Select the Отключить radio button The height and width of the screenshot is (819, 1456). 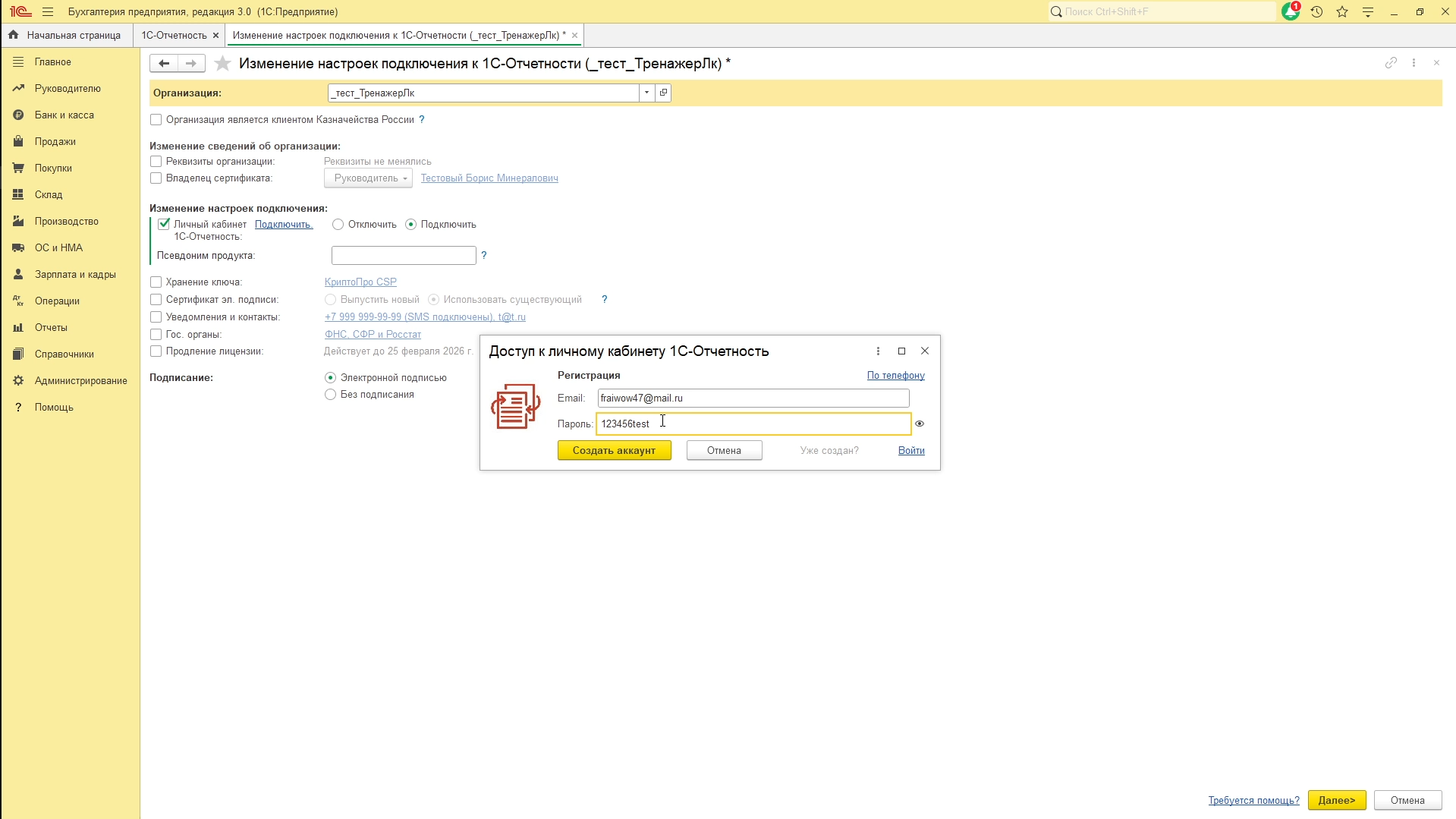pyautogui.click(x=338, y=224)
